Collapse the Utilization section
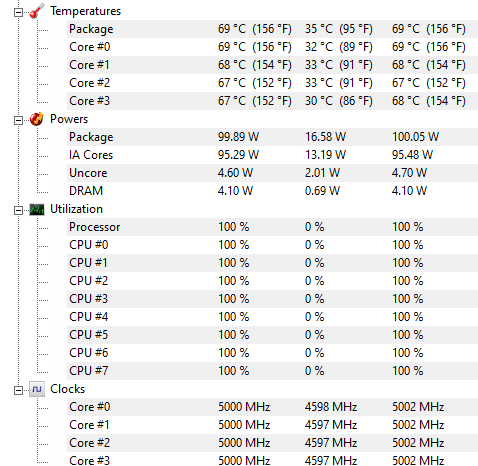Viewport: 478px width, 466px height. pos(18,210)
